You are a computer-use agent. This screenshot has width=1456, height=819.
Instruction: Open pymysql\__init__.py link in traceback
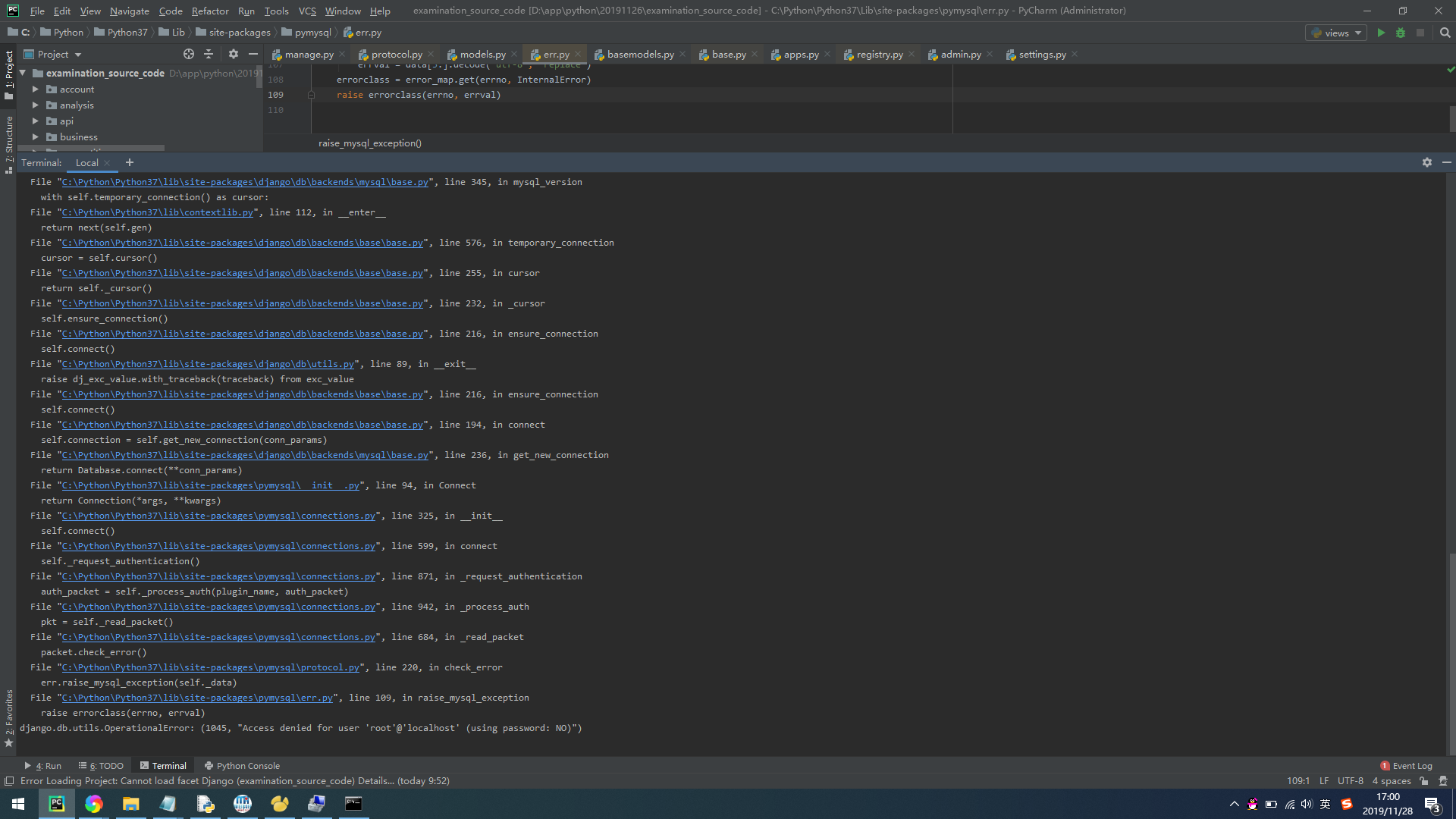point(211,485)
